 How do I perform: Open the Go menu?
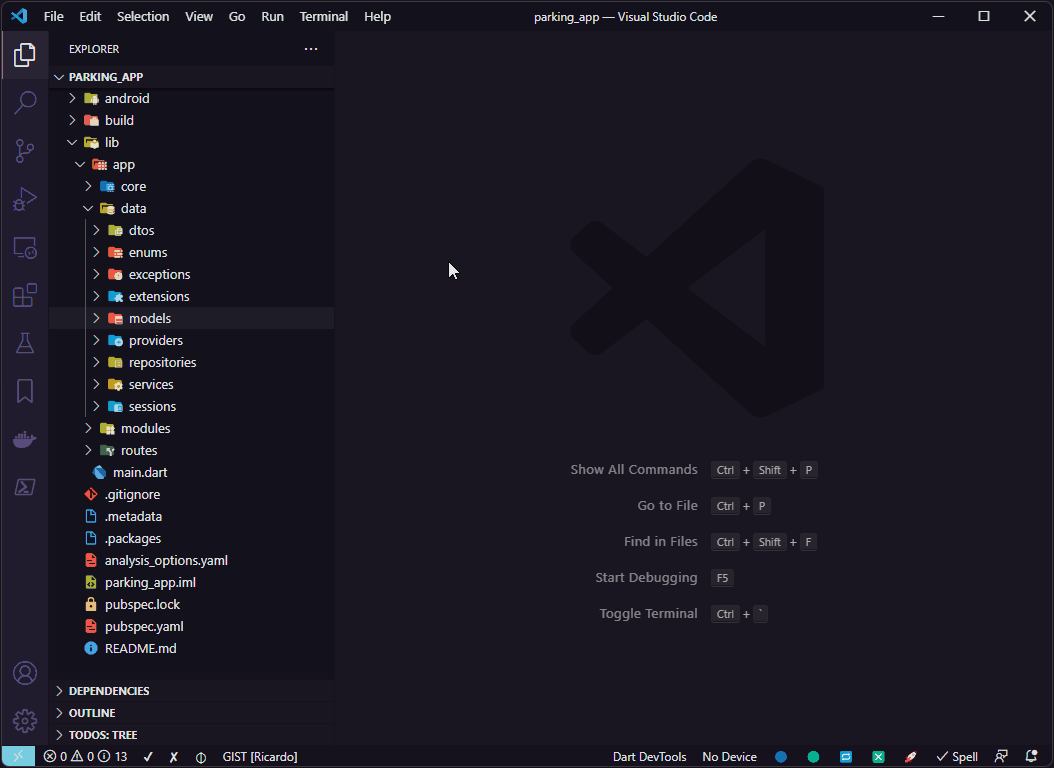point(237,16)
